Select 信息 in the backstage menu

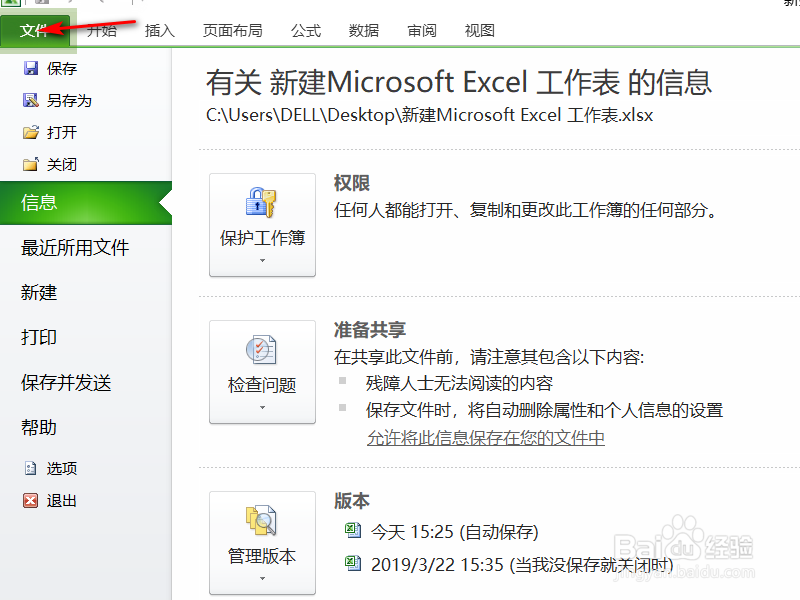click(86, 203)
